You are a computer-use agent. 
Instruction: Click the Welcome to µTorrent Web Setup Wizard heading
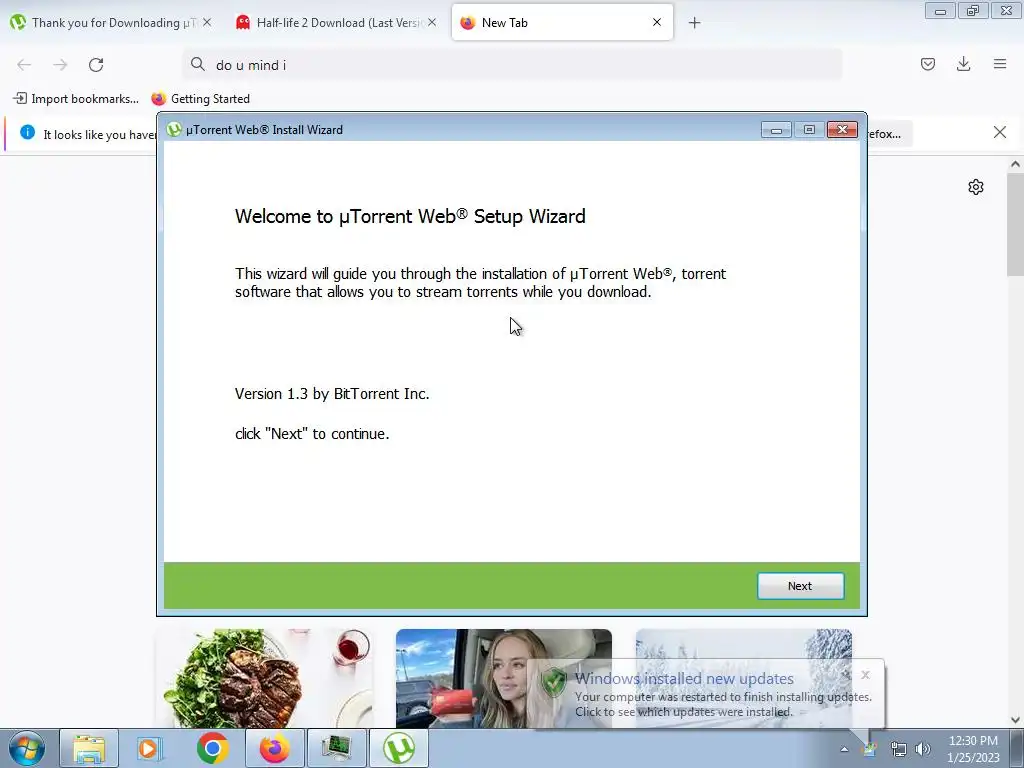coord(410,216)
